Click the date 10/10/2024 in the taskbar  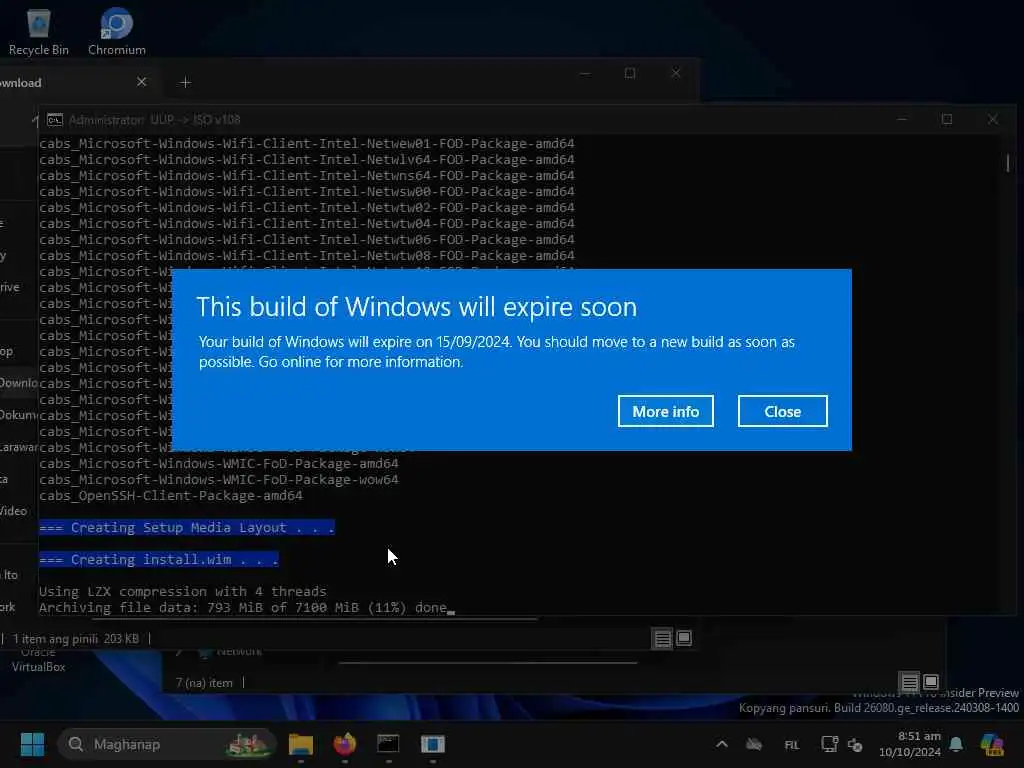910,752
